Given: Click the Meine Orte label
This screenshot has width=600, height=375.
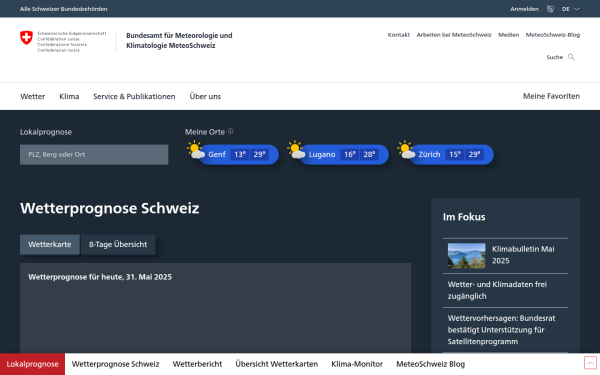Looking at the screenshot, I should point(205,132).
